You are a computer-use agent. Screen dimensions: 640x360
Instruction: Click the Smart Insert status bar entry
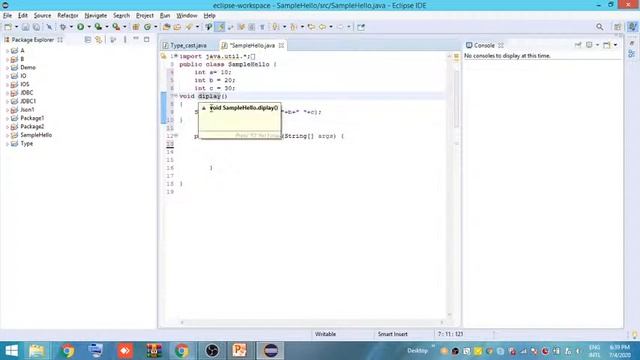click(393, 334)
